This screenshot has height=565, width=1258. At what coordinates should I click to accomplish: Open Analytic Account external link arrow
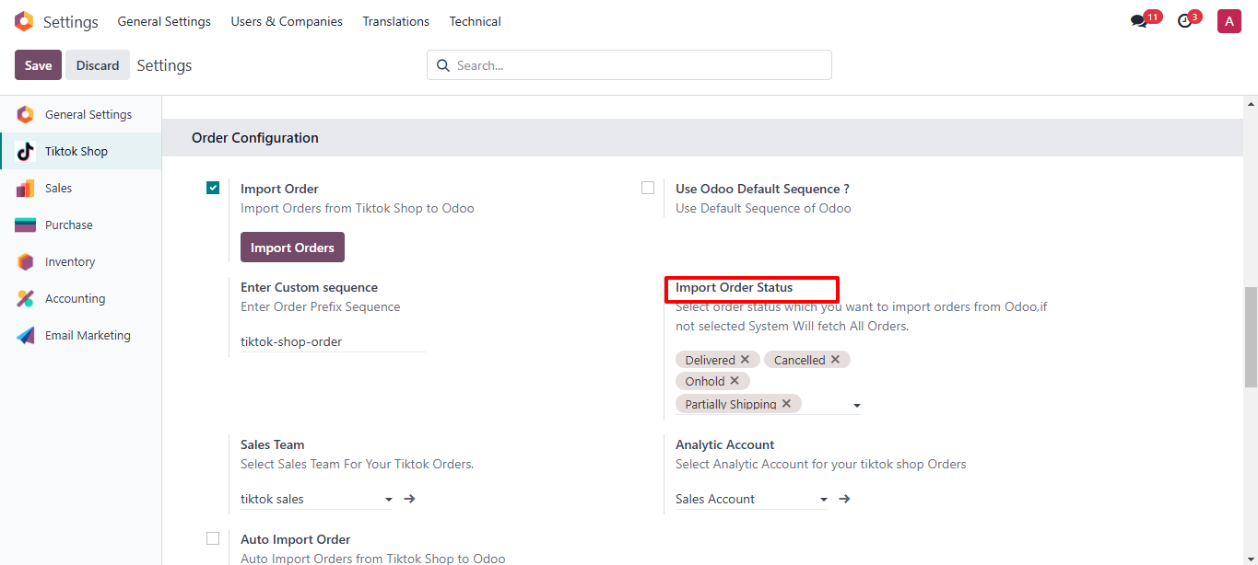pos(844,499)
